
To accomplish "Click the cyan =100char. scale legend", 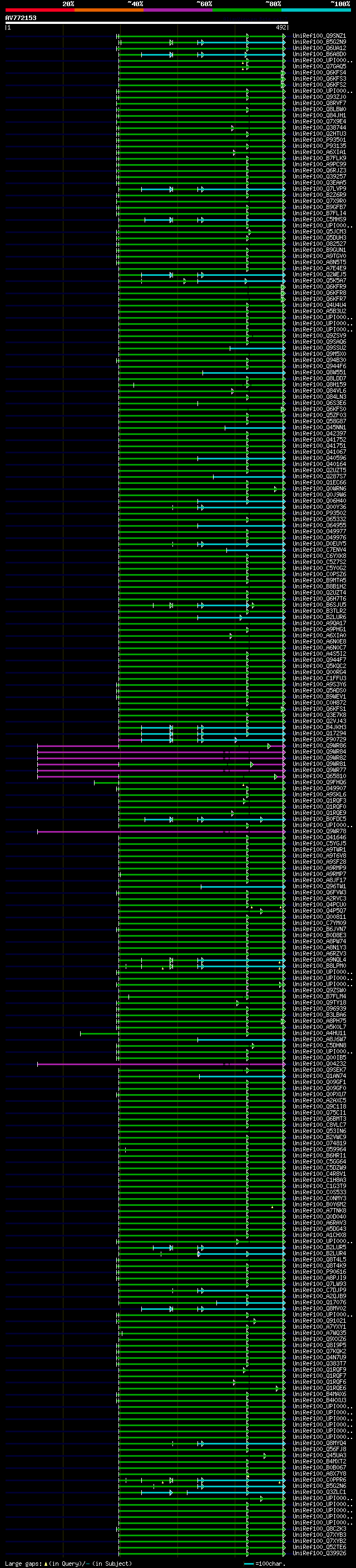I will [264, 1563].
